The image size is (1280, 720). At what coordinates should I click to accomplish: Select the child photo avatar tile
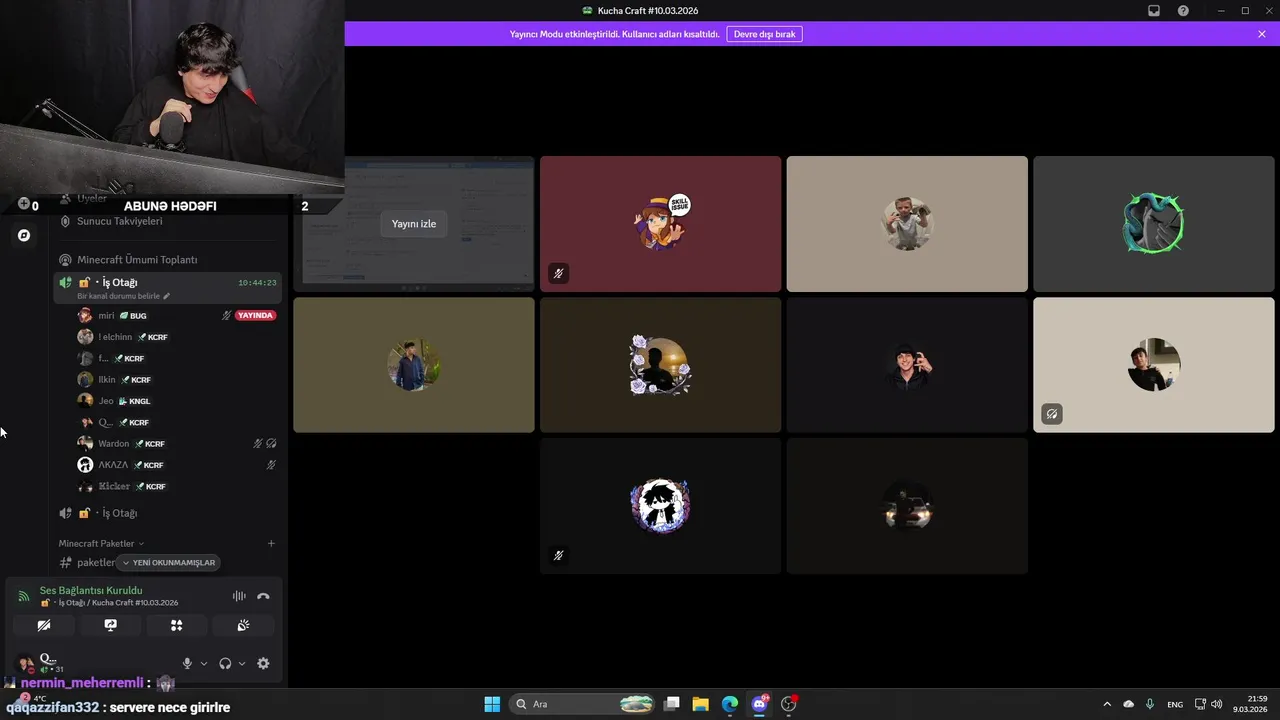tap(907, 224)
